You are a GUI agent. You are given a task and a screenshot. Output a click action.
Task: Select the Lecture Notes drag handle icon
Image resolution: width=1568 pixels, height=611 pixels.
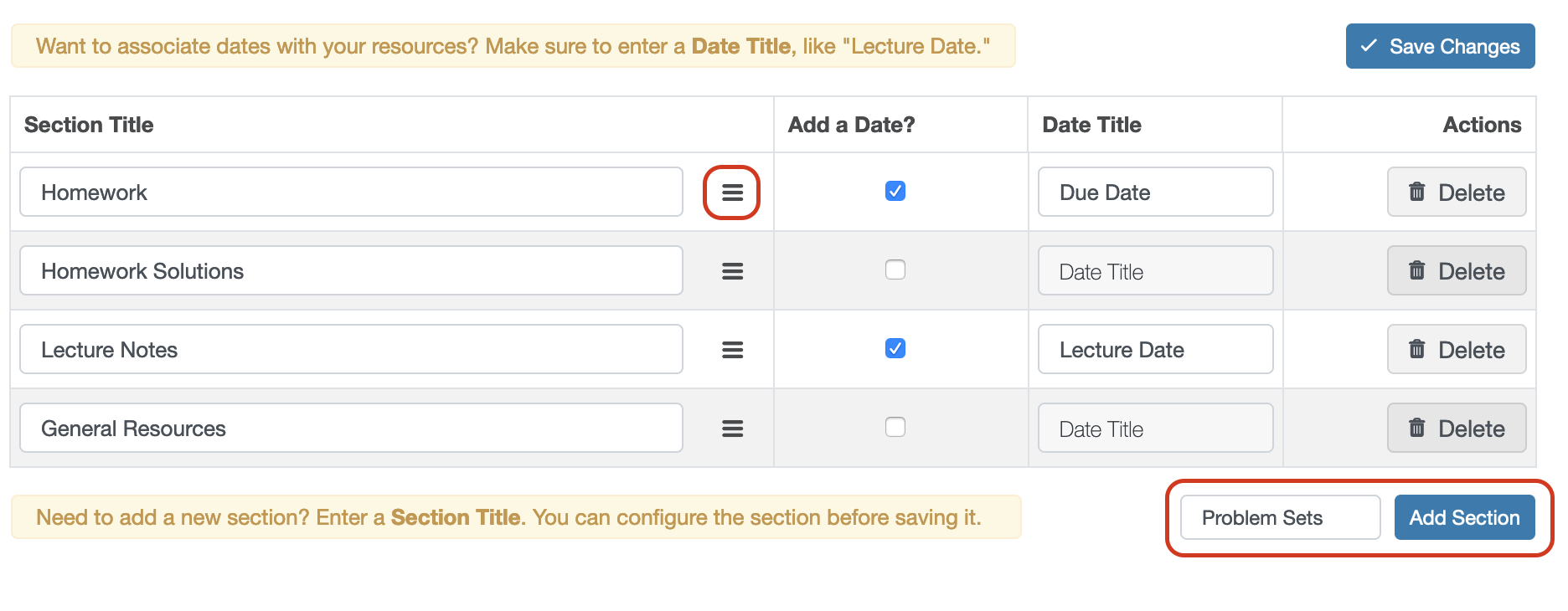(x=732, y=350)
